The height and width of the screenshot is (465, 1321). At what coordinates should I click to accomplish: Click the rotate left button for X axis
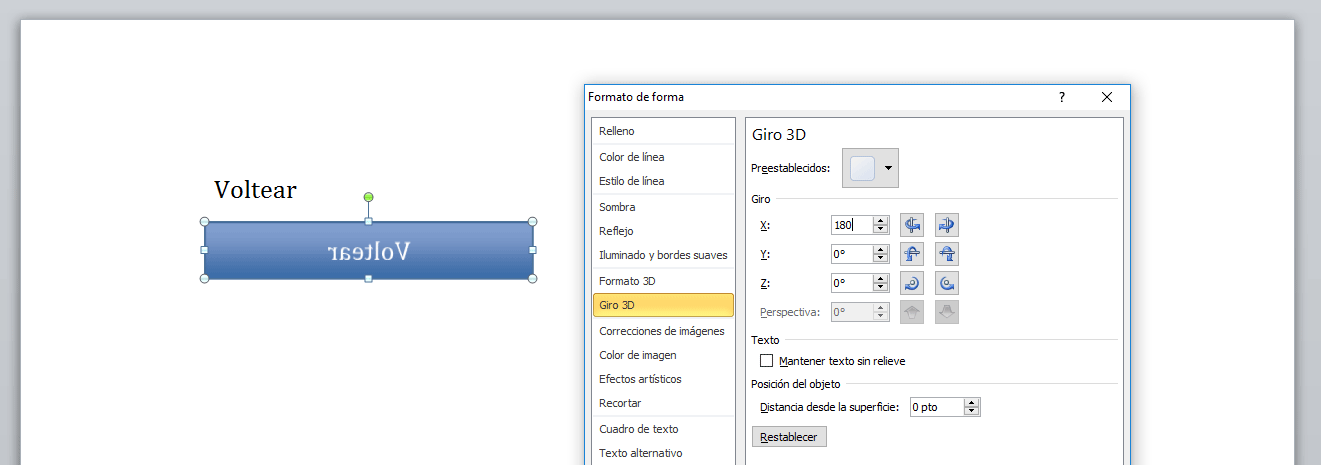(x=912, y=225)
